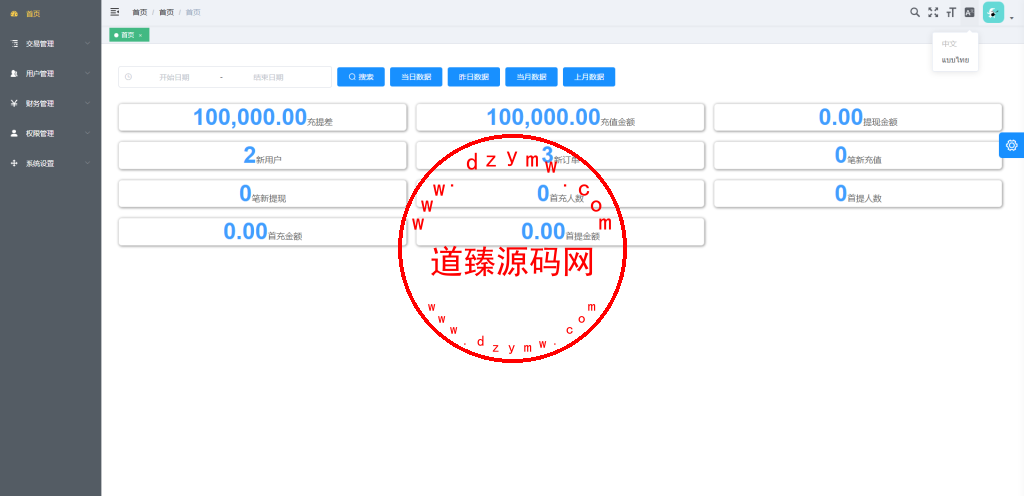Click the 上月数据 button

click(589, 77)
